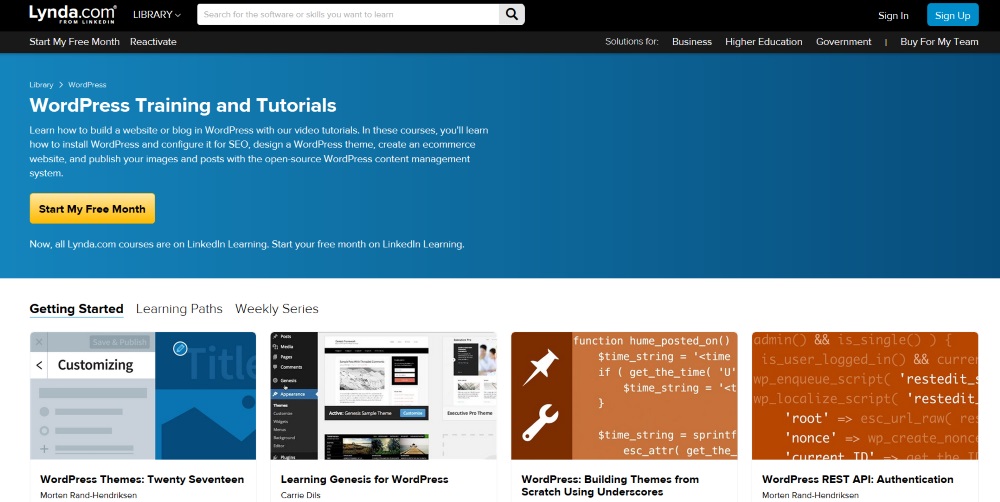Screen dimensions: 1000x502
Task: Click the search input field
Action: click(x=348, y=14)
